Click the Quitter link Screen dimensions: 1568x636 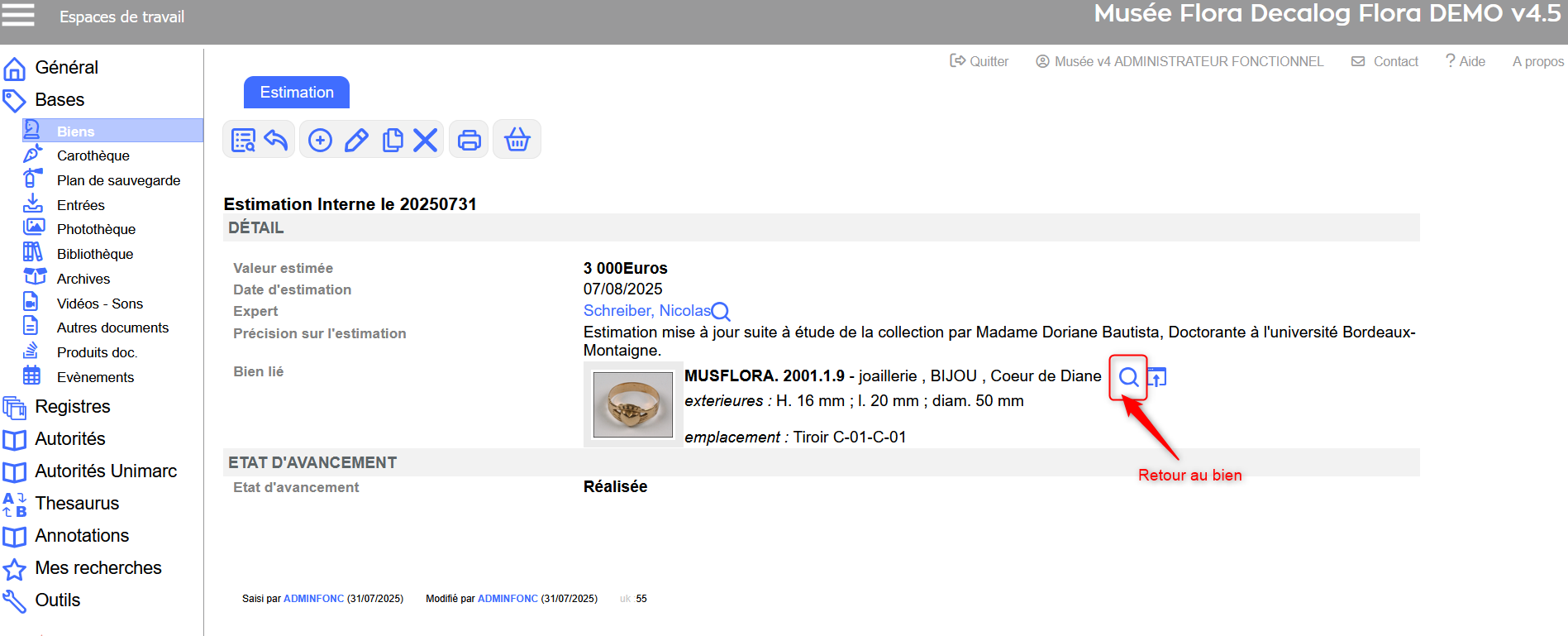[x=979, y=61]
